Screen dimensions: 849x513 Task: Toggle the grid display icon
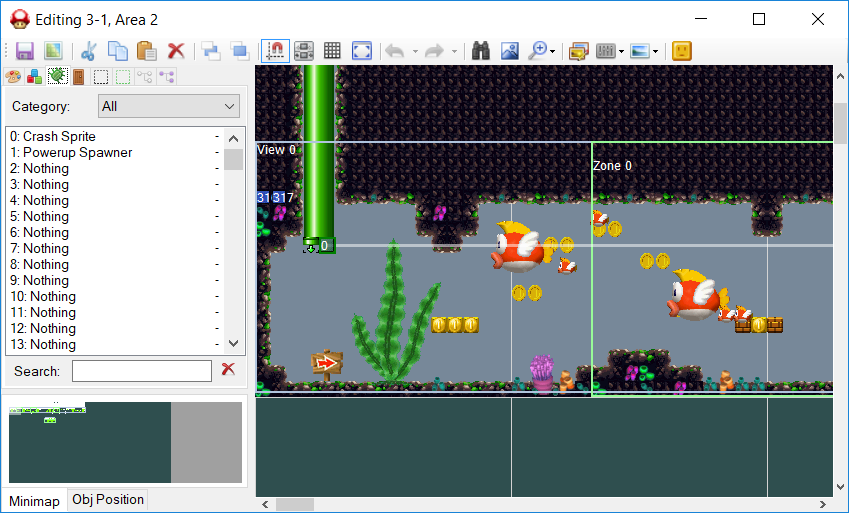(x=332, y=51)
